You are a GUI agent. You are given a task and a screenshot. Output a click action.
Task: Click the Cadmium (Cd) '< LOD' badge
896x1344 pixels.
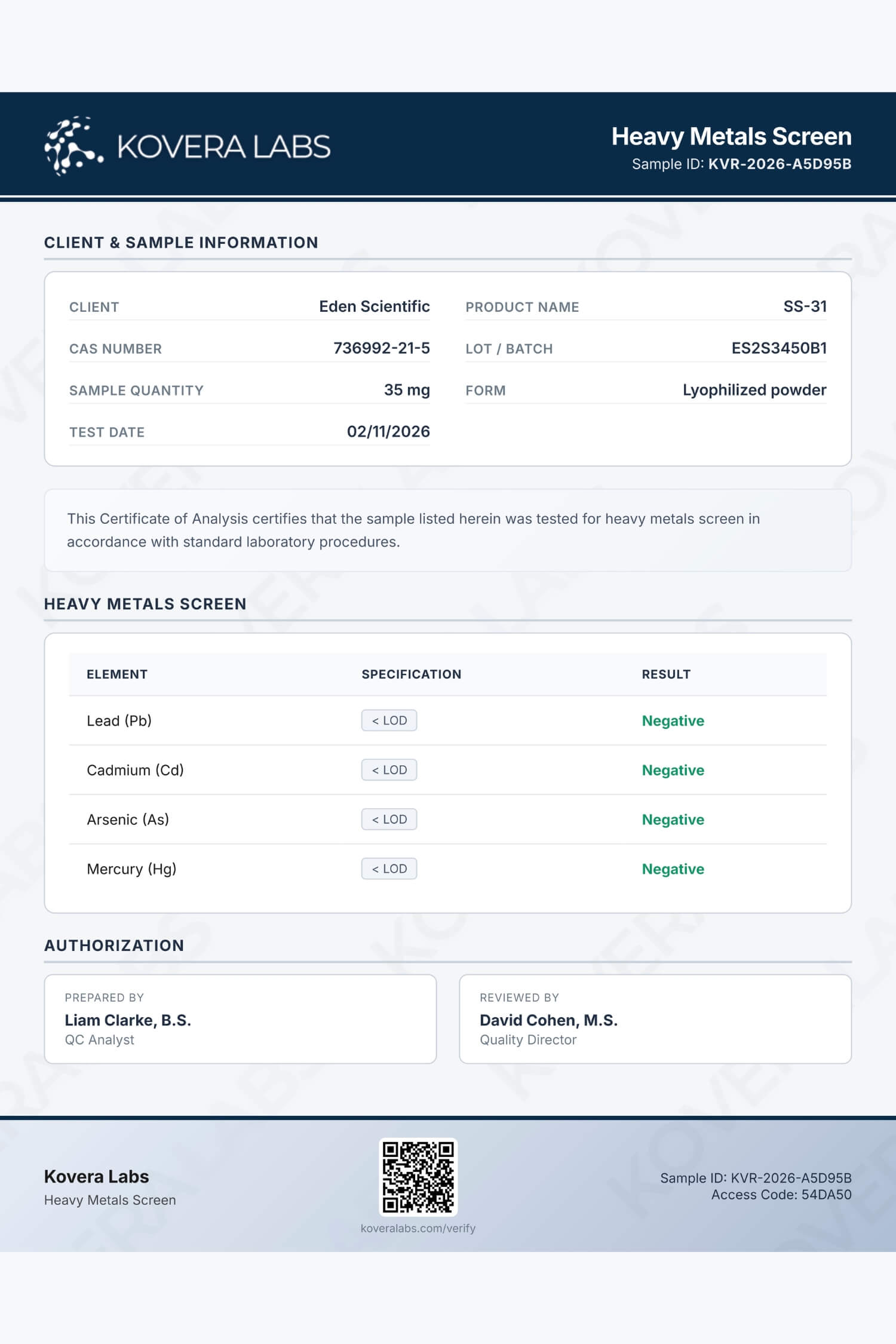click(389, 770)
